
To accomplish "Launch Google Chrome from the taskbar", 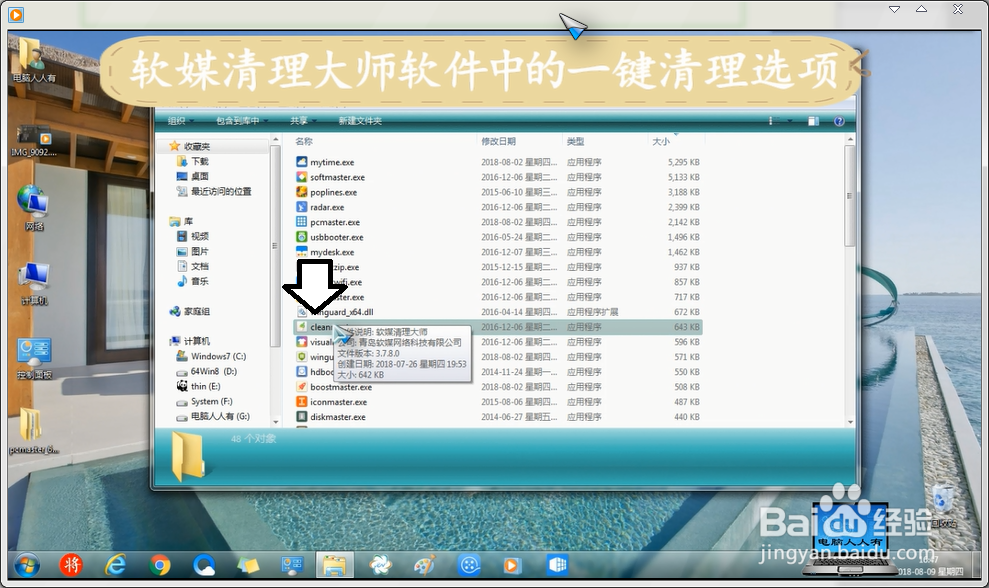I will point(160,565).
